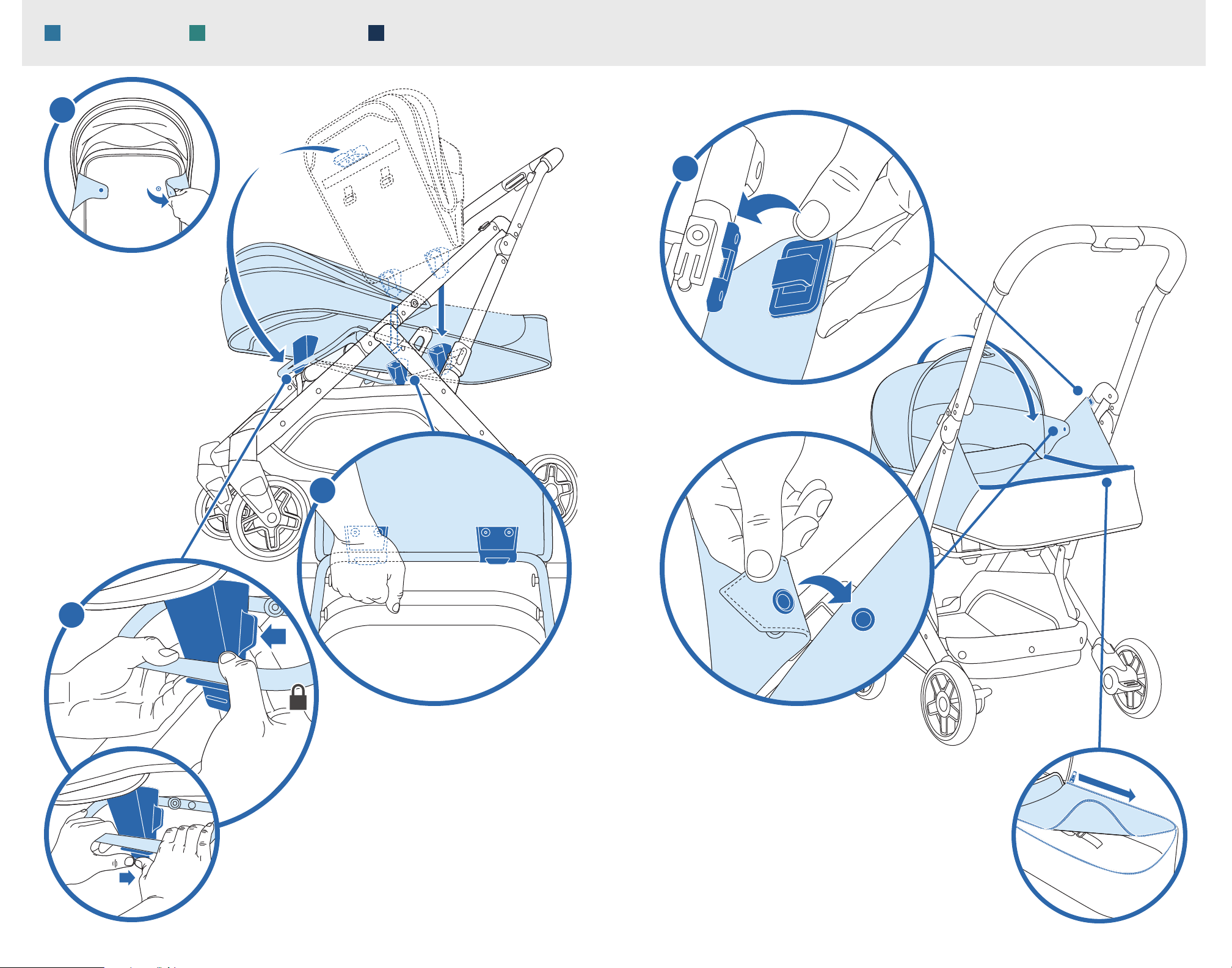Click the step bullet on the latch circle
Screen dimensions: 1232x968
tap(685, 169)
